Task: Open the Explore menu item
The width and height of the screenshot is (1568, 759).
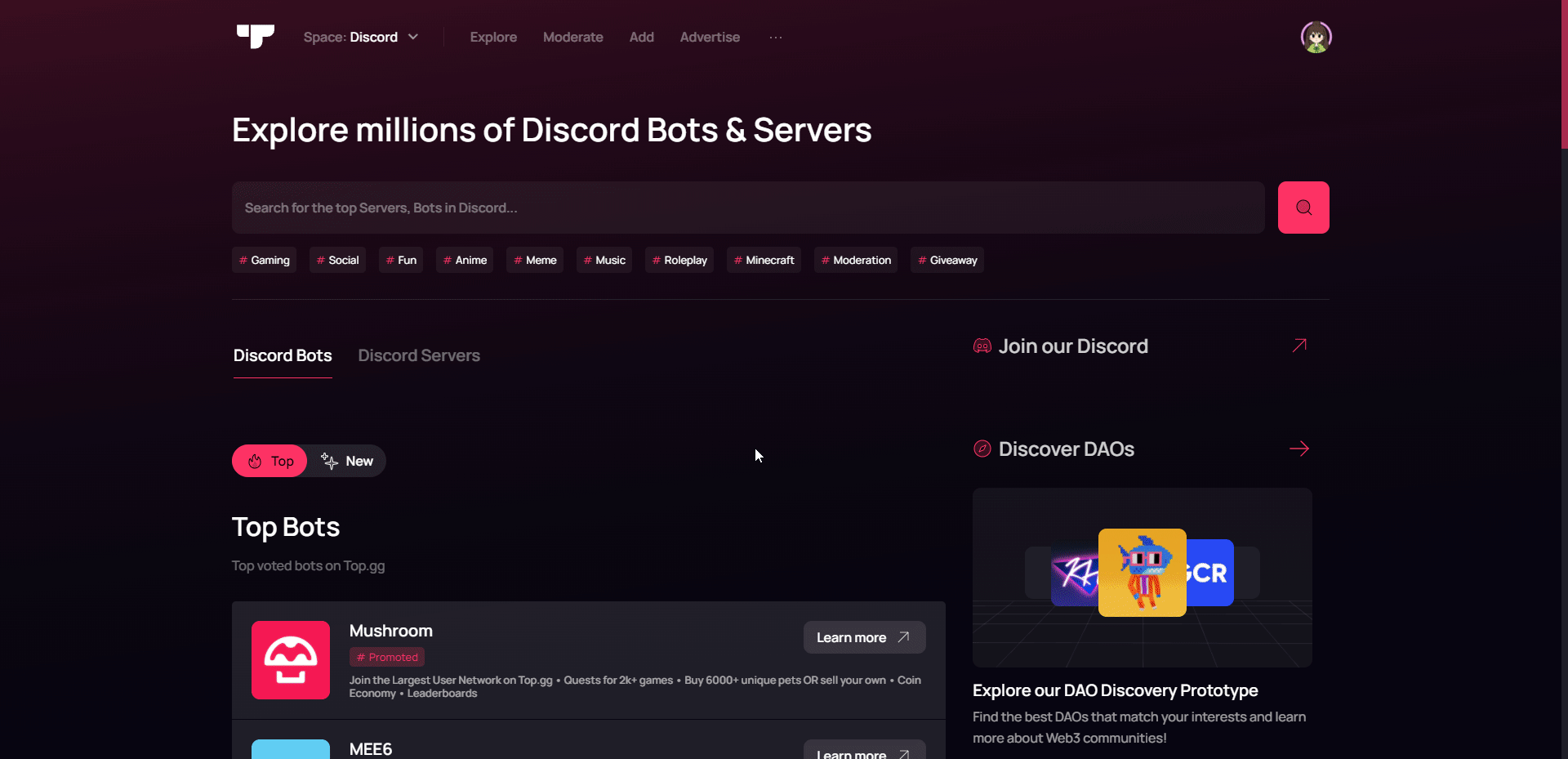Action: [493, 38]
